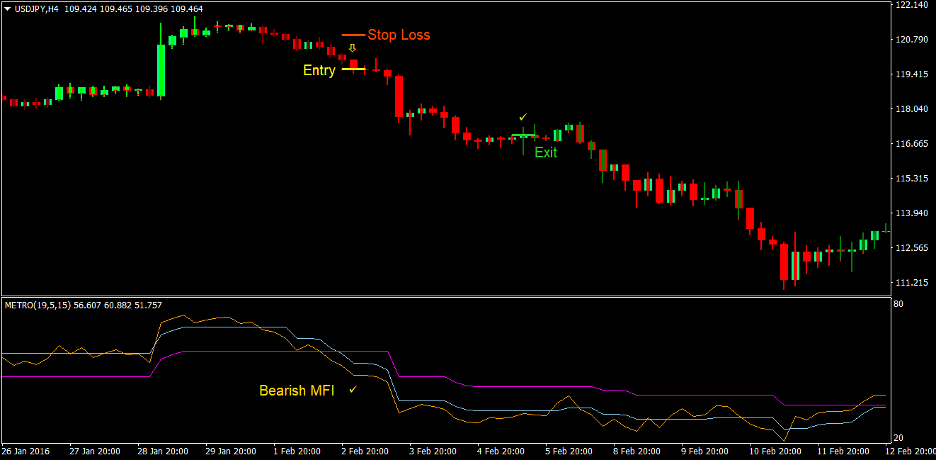Click the 80 level on the METRO scale
Viewport: 936px width, 460px height.
tap(900, 304)
